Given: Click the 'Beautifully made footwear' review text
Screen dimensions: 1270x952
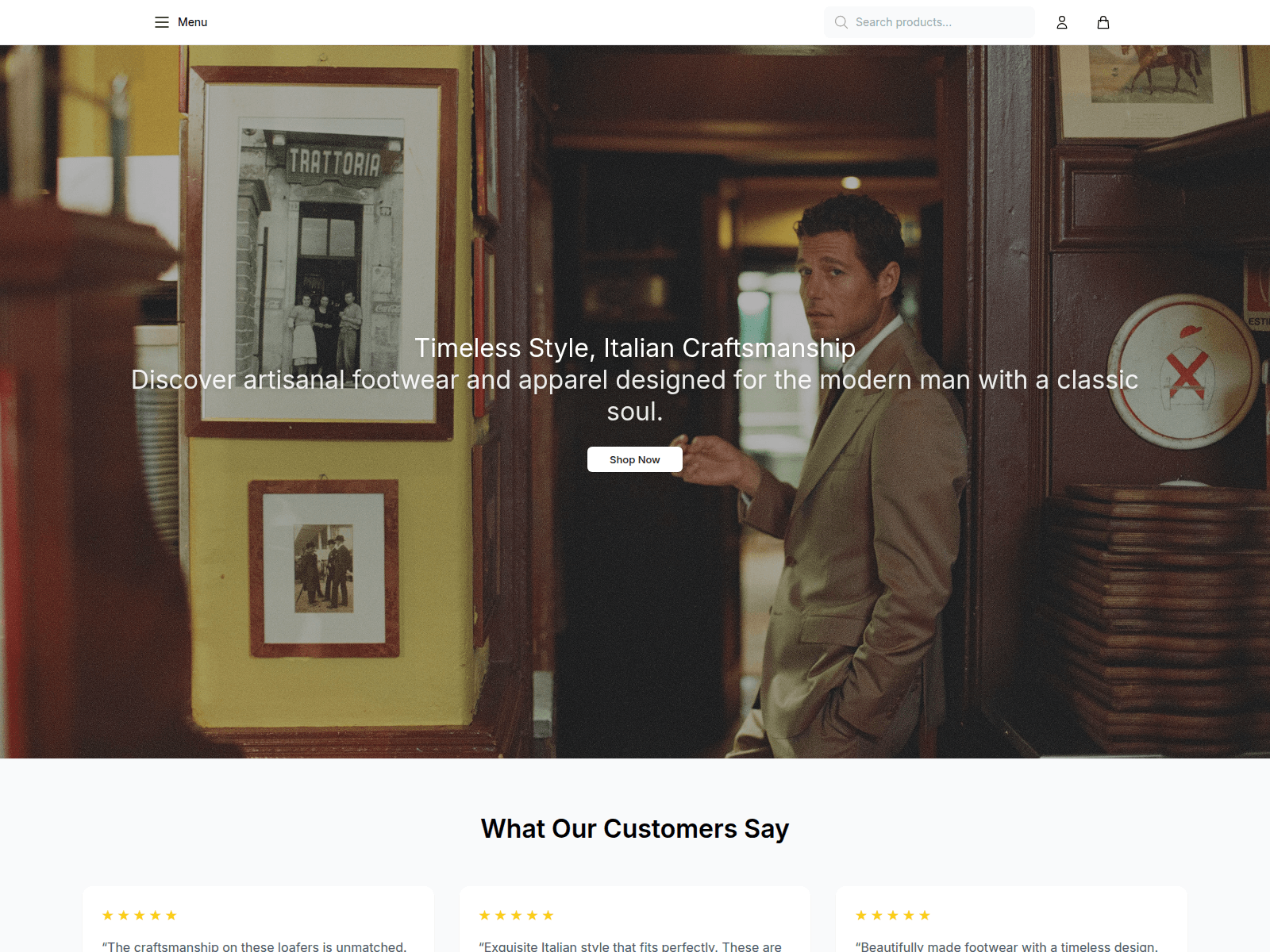Looking at the screenshot, I should pyautogui.click(x=1006, y=946).
